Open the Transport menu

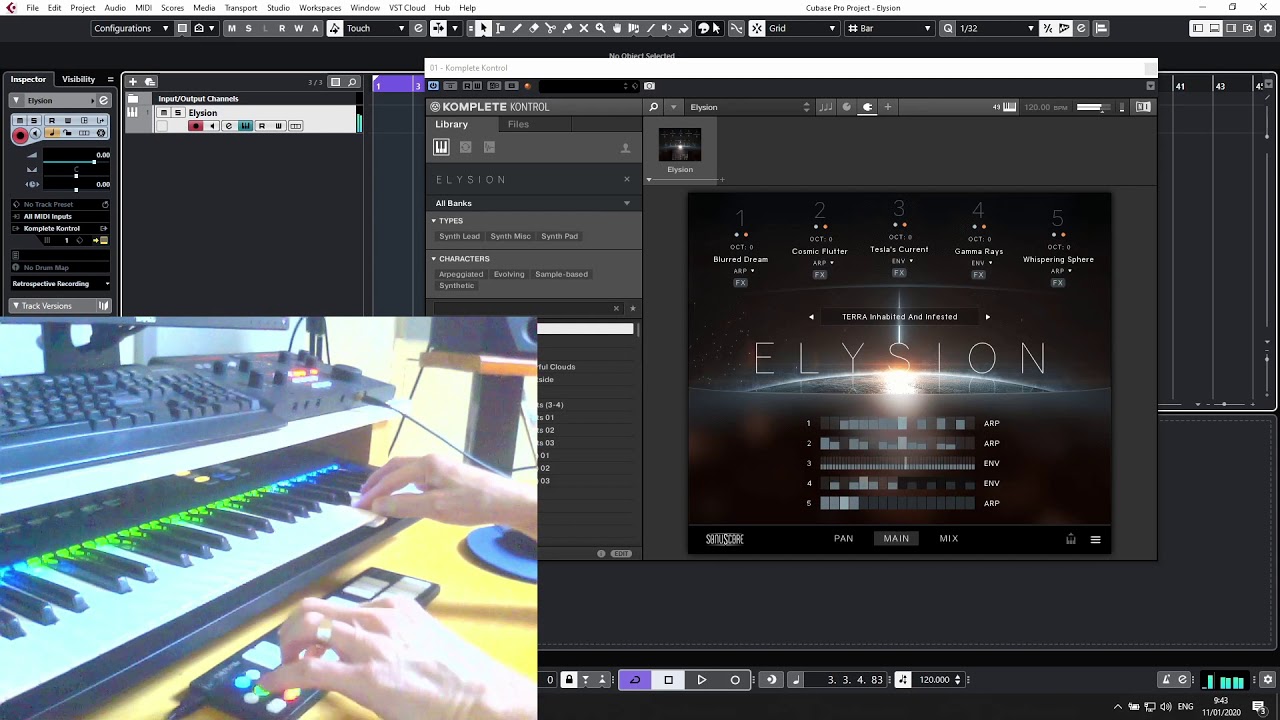tap(241, 8)
